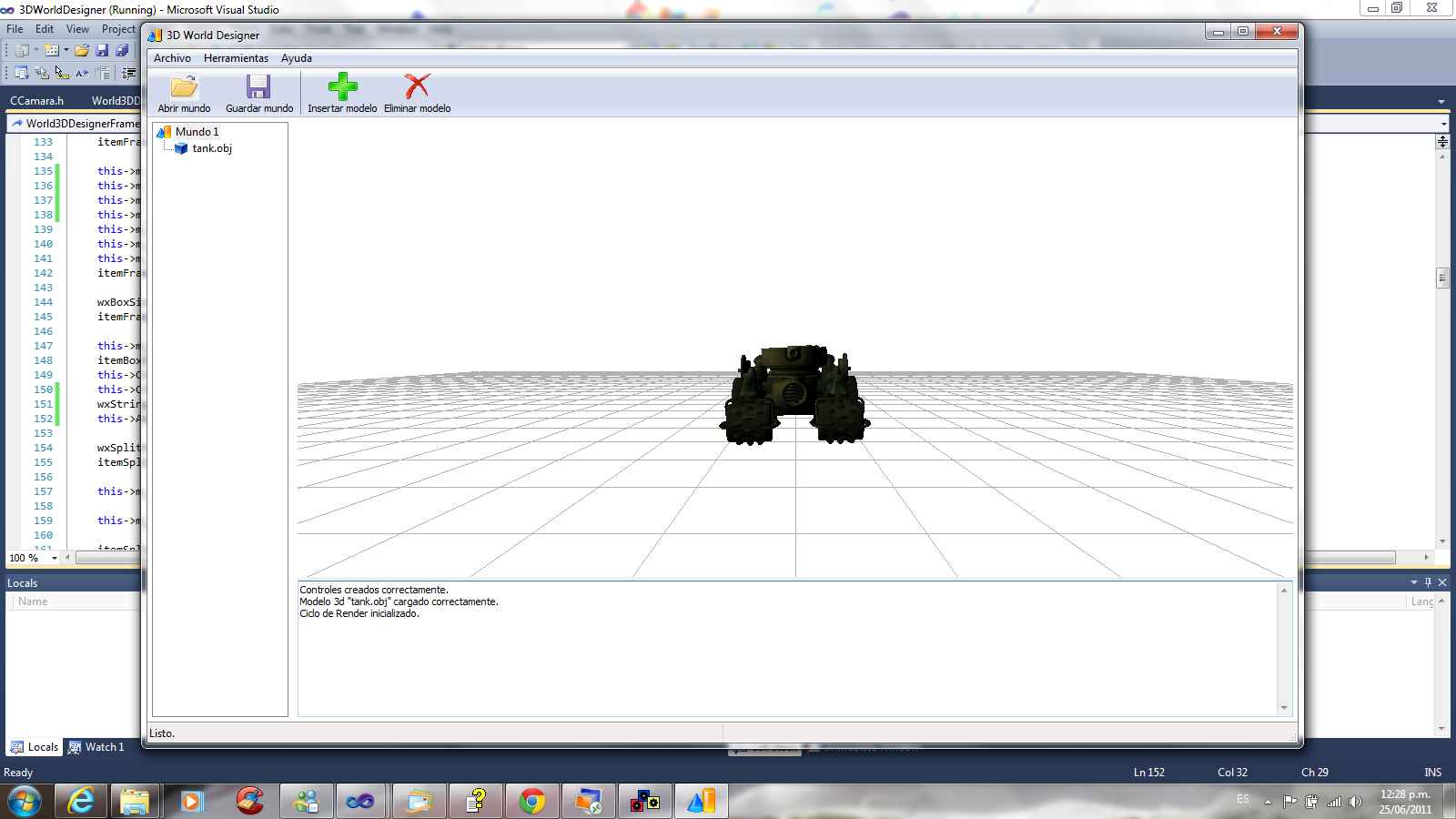
Task: Save the world with Guardar mundo
Action: click(x=259, y=94)
